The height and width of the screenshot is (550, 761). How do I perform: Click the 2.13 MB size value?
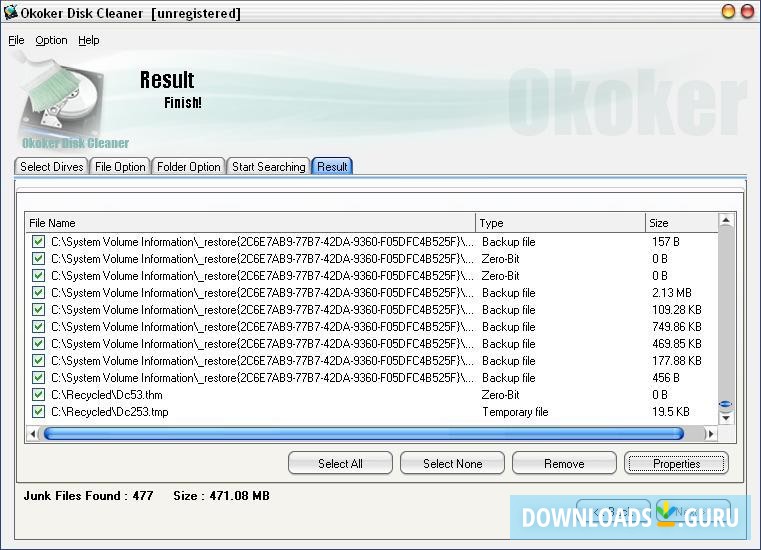(672, 293)
